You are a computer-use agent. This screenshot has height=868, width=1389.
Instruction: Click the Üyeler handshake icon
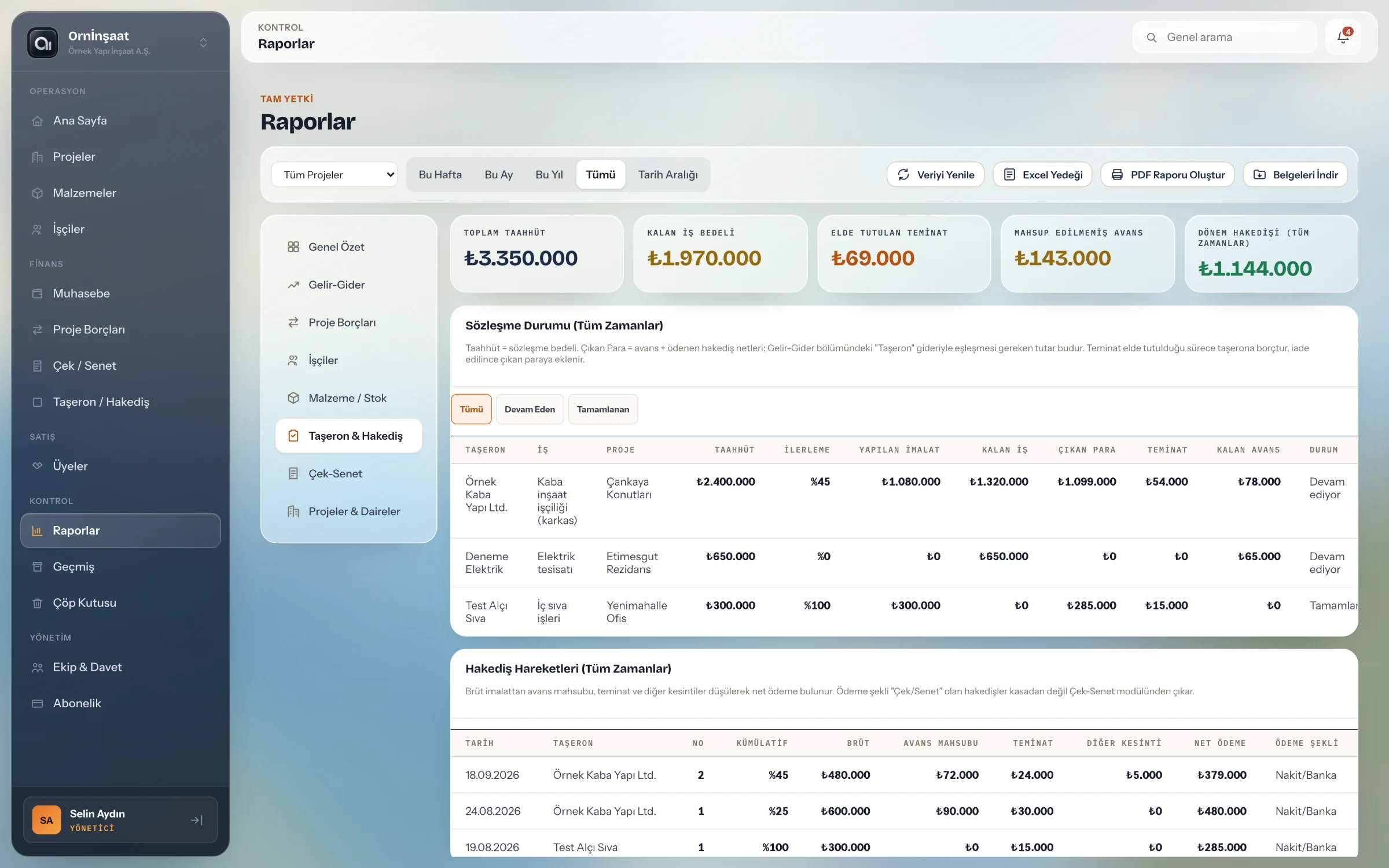pyautogui.click(x=38, y=466)
